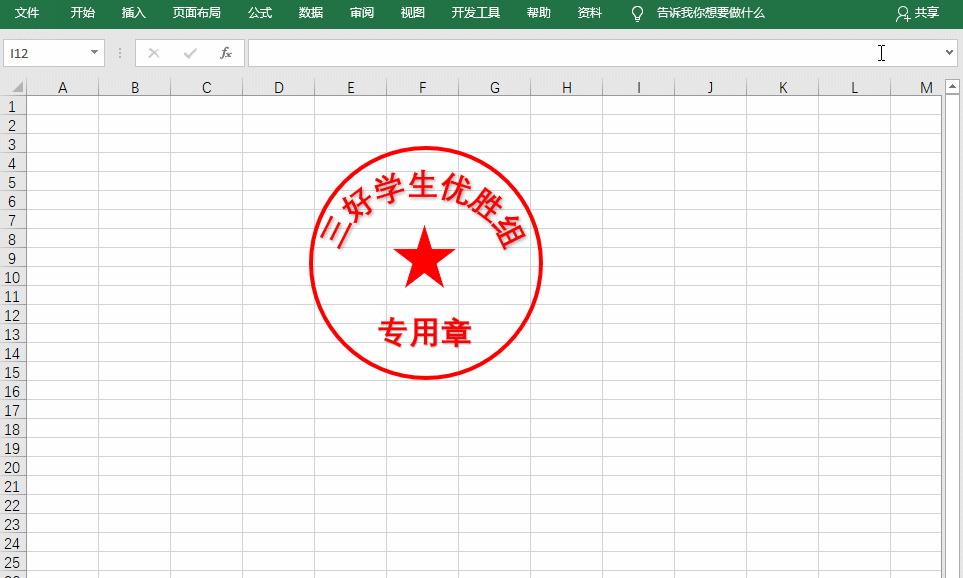This screenshot has width=963, height=578.
Task: Click inside the formula bar input
Action: click(550, 52)
